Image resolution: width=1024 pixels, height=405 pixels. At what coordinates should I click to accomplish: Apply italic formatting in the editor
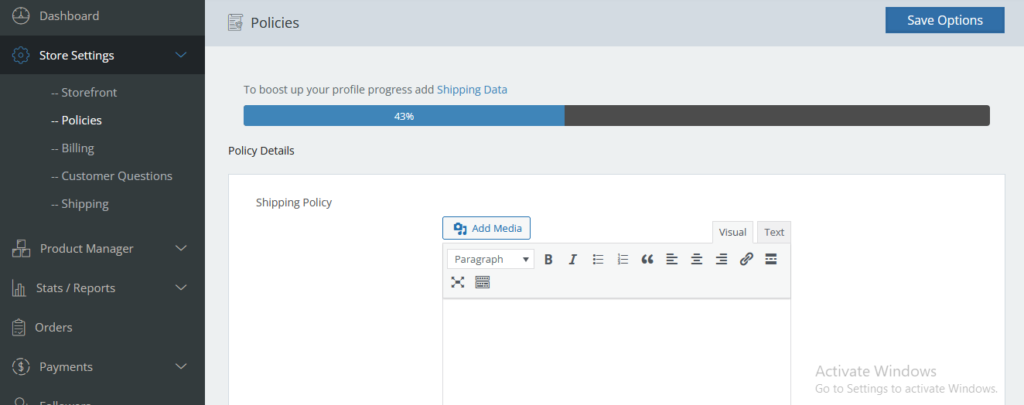click(x=573, y=259)
